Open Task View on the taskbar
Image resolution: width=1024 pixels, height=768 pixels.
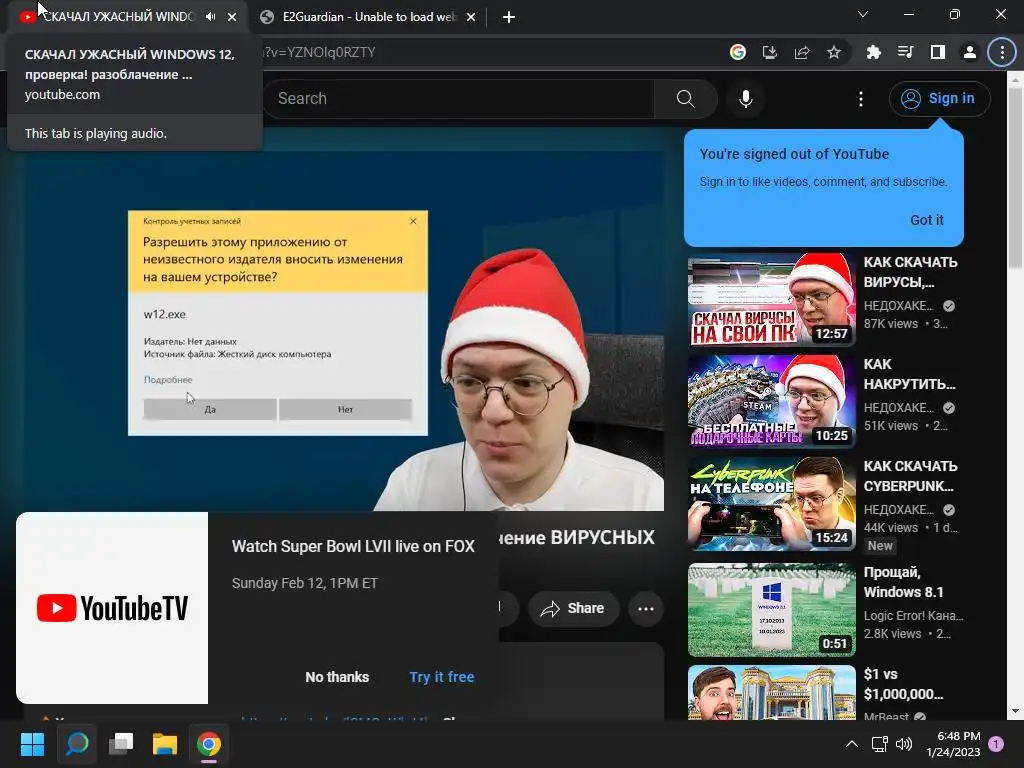tap(121, 744)
